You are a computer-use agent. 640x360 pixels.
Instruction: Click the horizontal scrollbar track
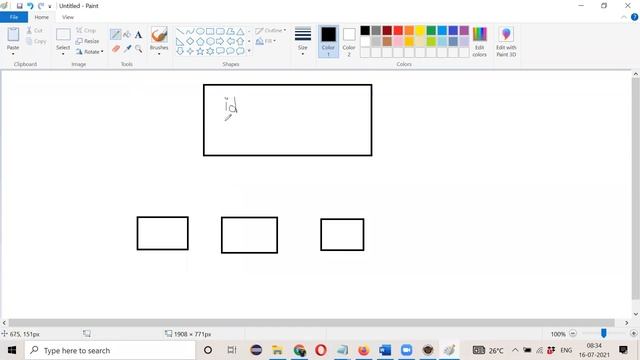(x=312, y=323)
